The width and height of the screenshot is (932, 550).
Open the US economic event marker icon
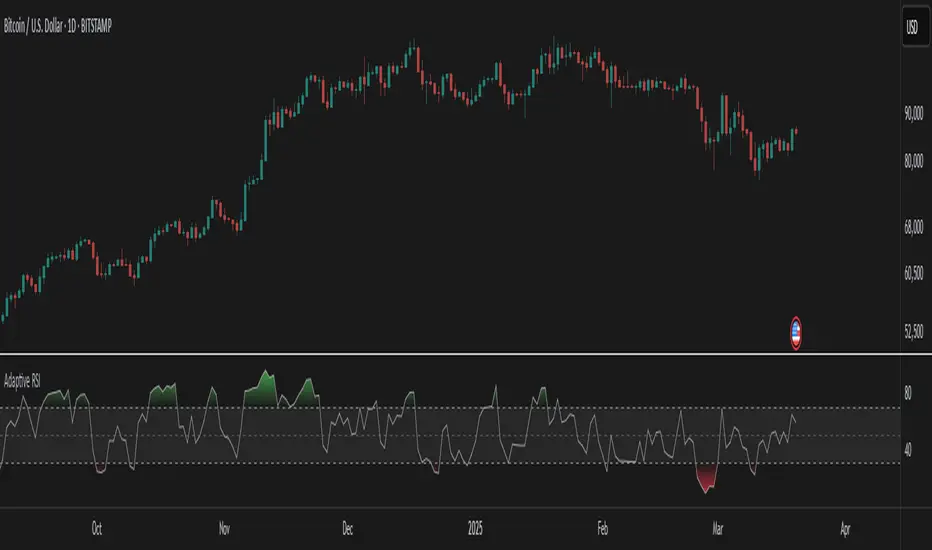[x=795, y=332]
